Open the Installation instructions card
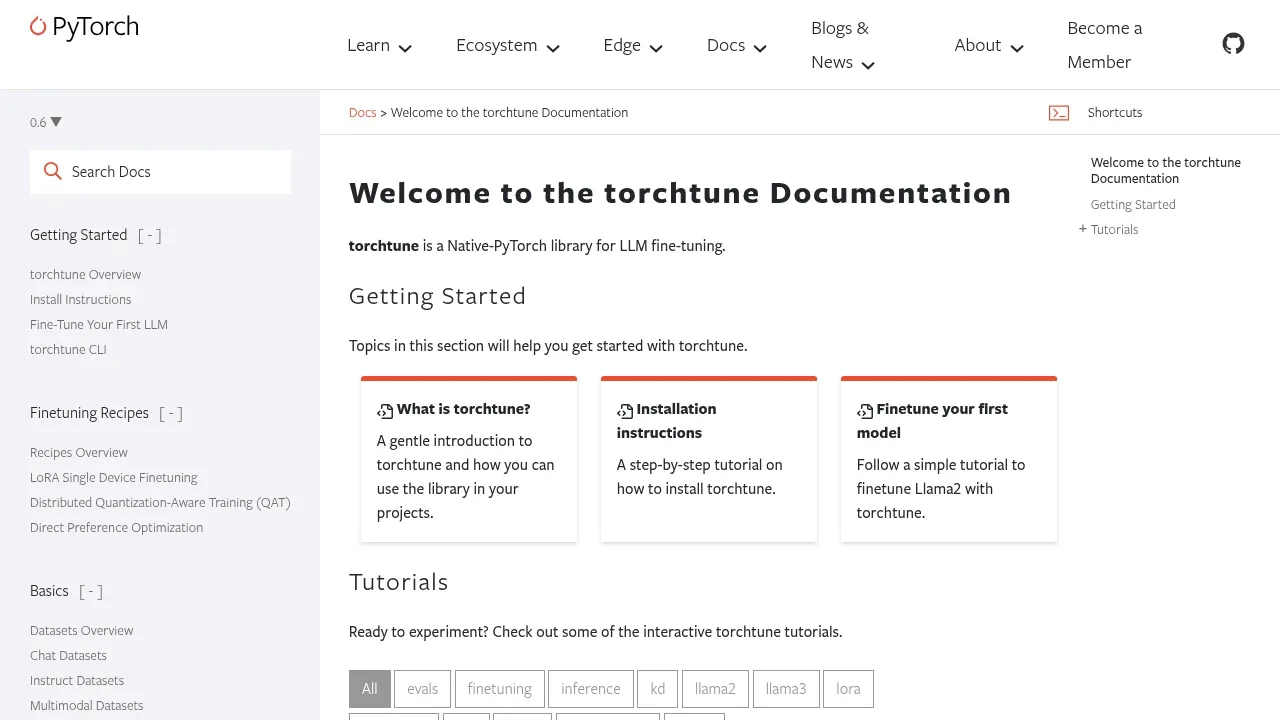1280x720 pixels. [x=709, y=459]
